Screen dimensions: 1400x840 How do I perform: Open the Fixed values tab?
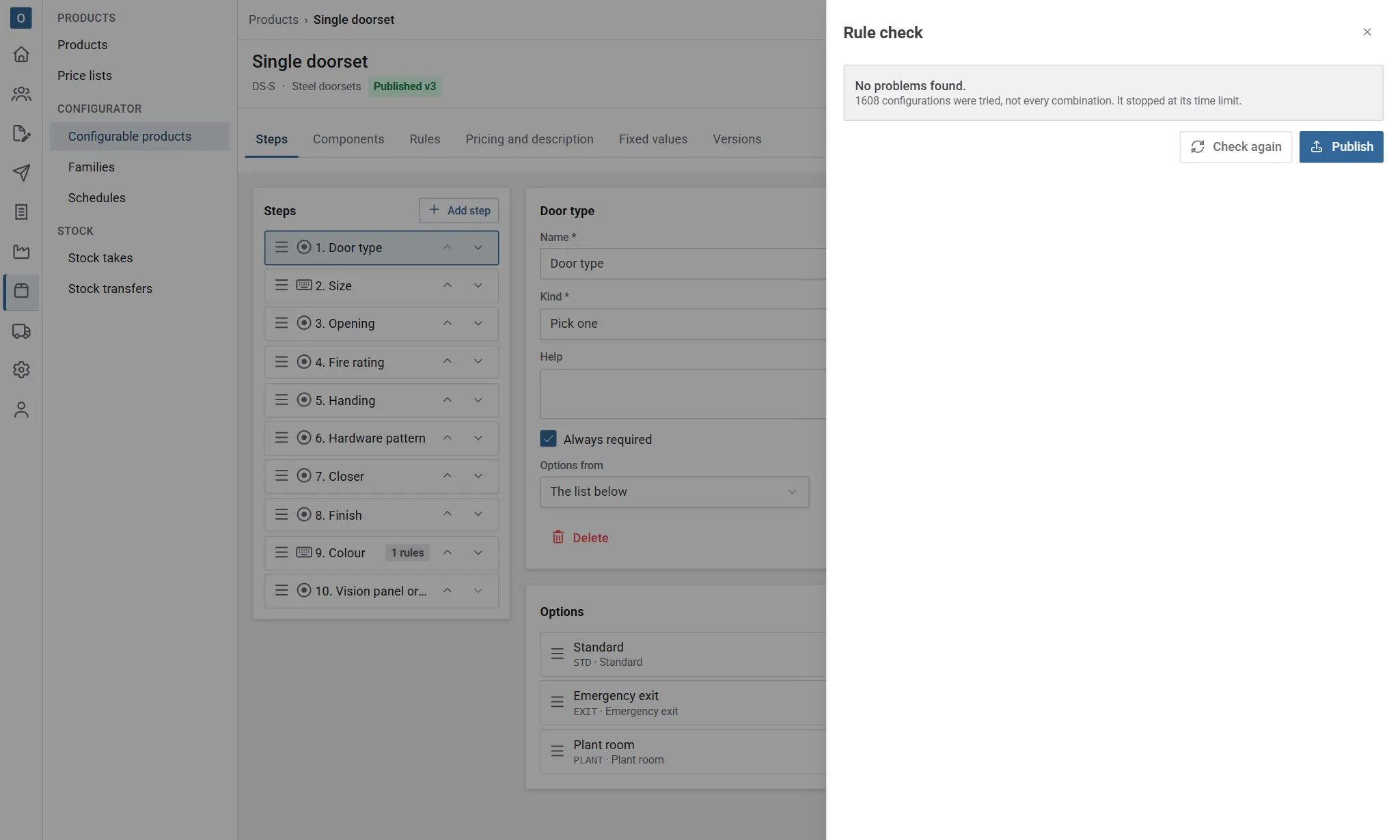click(653, 139)
